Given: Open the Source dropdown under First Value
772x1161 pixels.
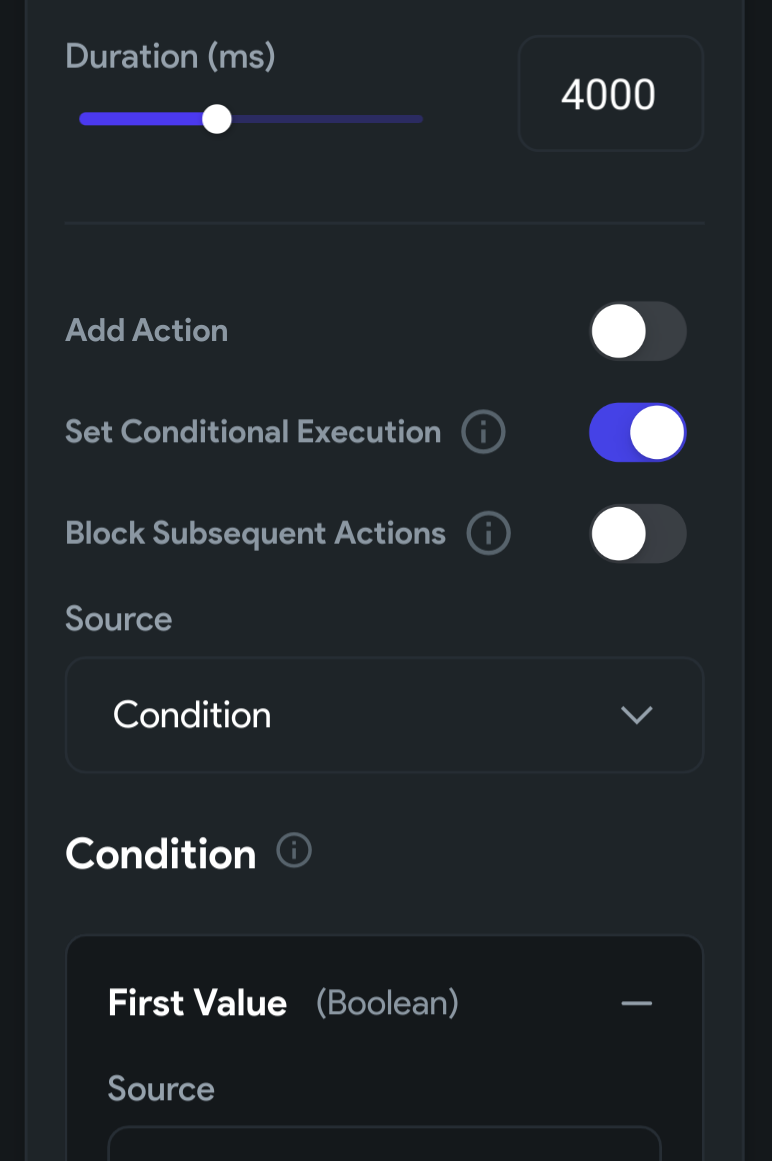Looking at the screenshot, I should coord(384,1145).
